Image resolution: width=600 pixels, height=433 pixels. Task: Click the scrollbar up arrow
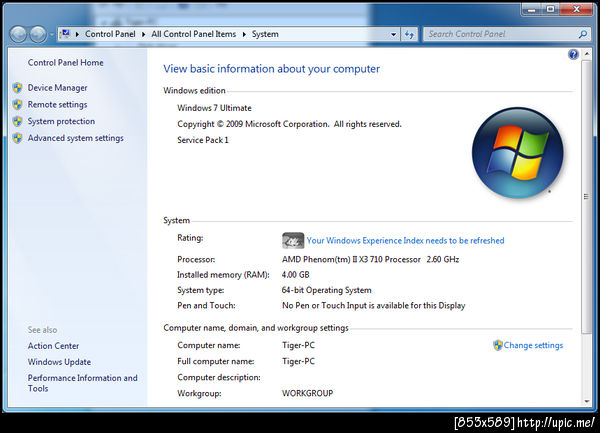(587, 54)
